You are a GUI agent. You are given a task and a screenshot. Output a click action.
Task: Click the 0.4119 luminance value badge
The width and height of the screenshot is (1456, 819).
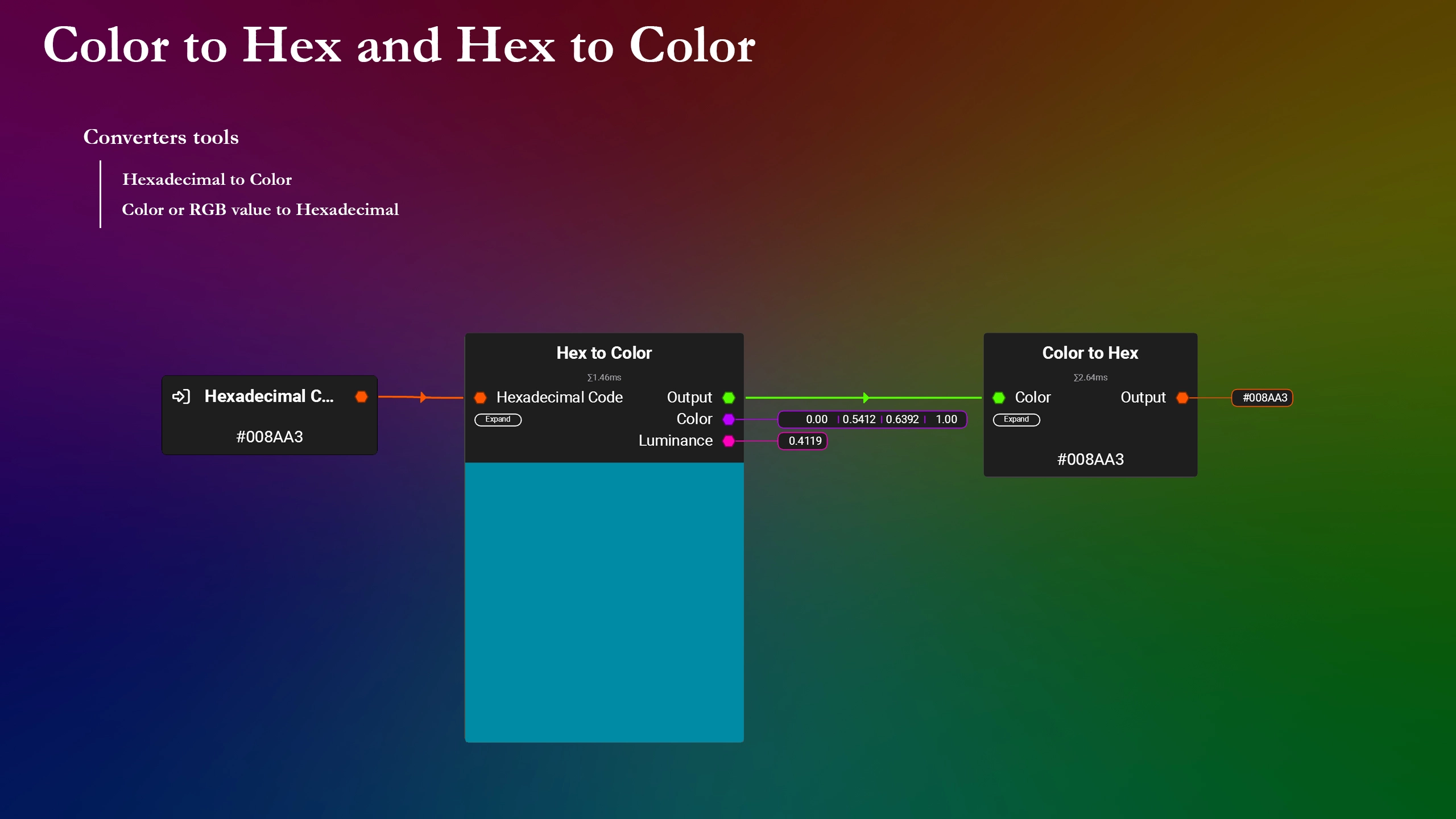pos(804,441)
